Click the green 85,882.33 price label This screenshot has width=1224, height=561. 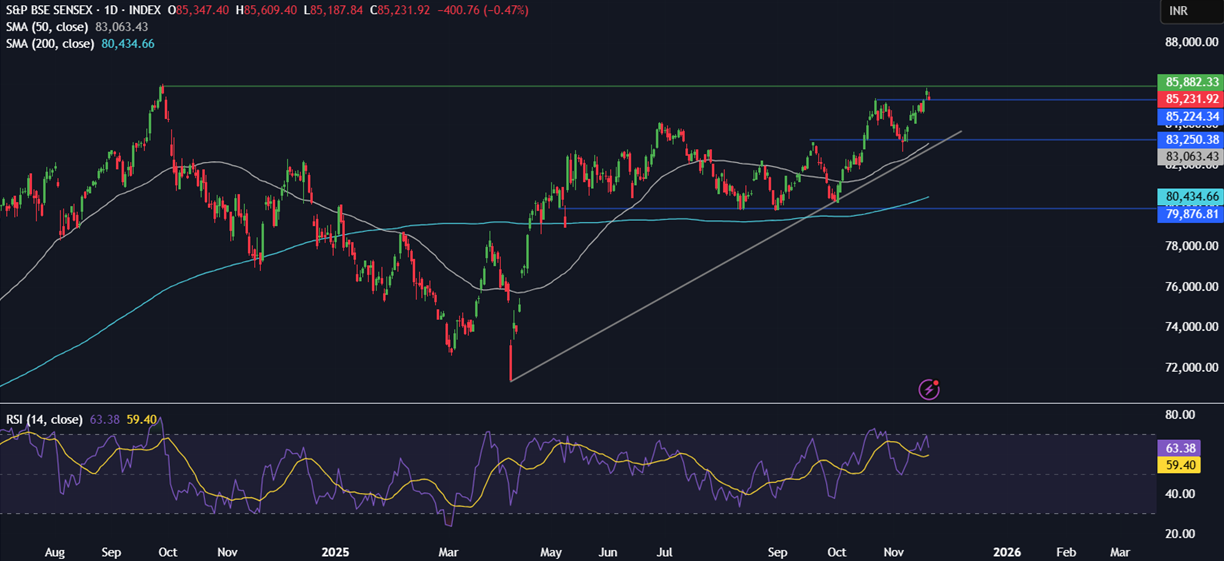coord(1191,82)
